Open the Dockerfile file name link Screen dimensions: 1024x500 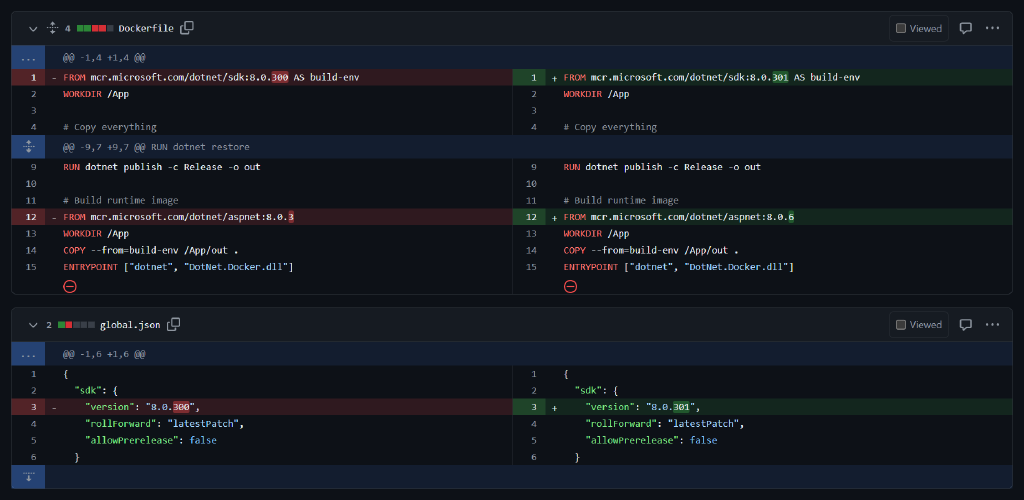[146, 28]
